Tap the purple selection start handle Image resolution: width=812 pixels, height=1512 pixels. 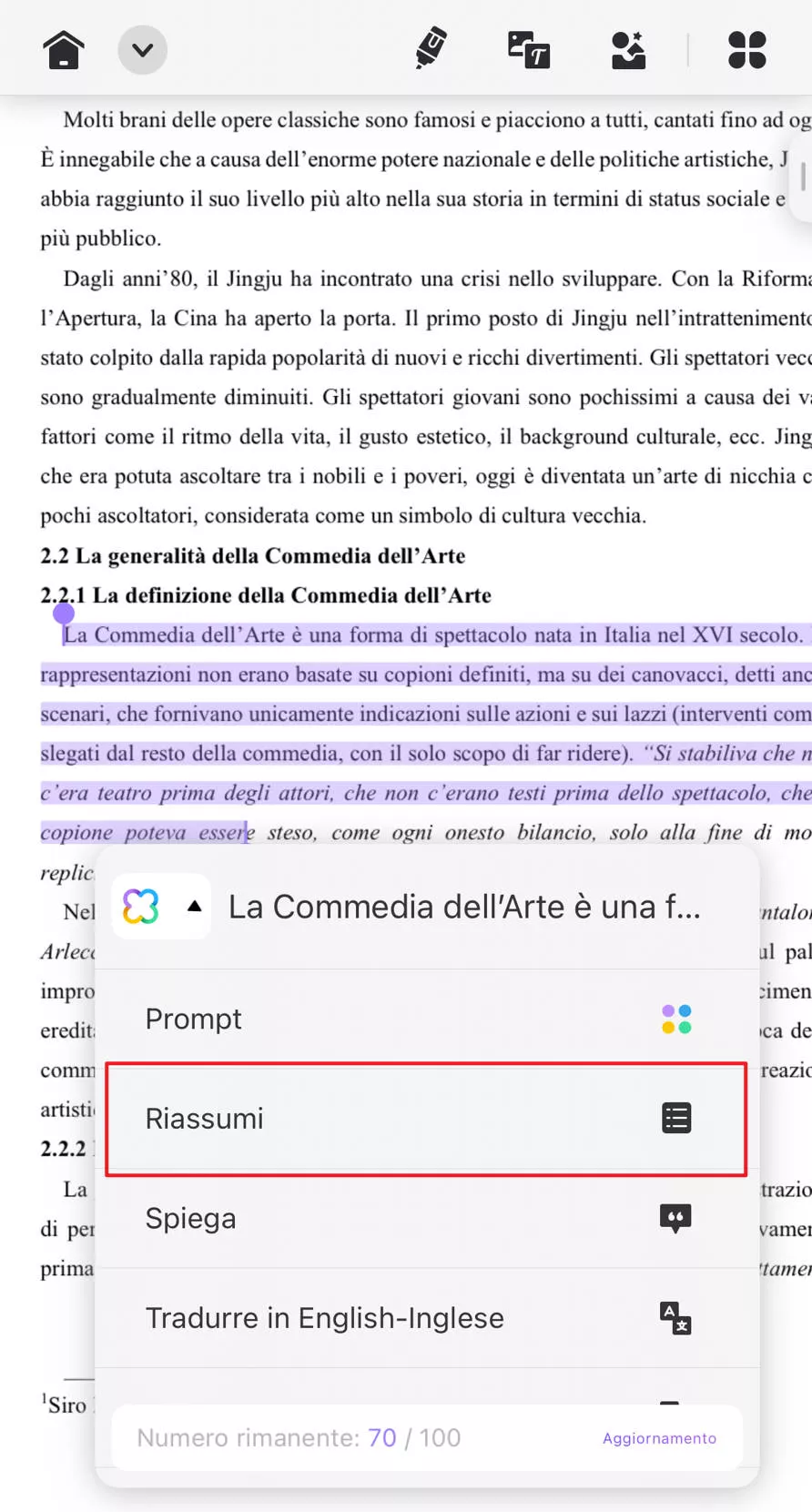click(64, 614)
